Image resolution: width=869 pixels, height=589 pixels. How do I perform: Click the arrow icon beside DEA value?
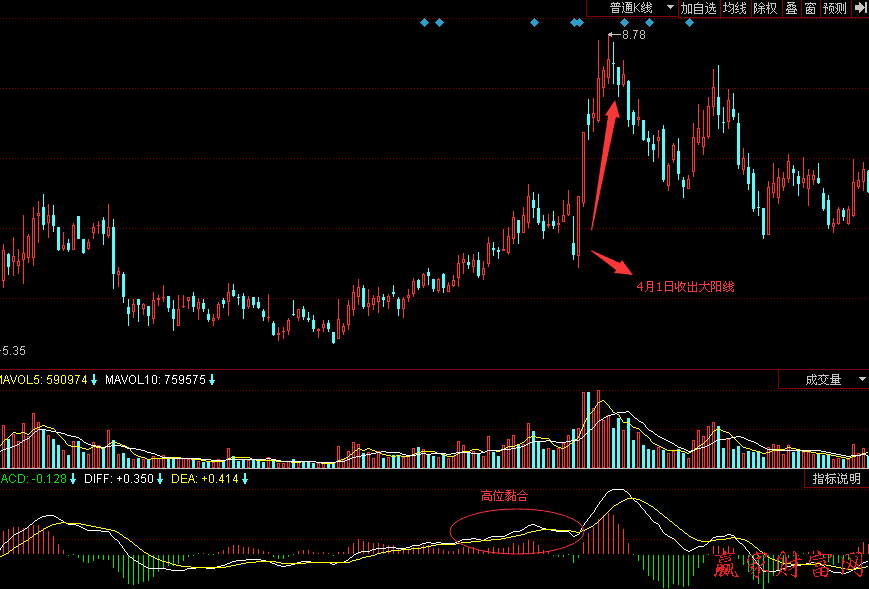coord(244,479)
